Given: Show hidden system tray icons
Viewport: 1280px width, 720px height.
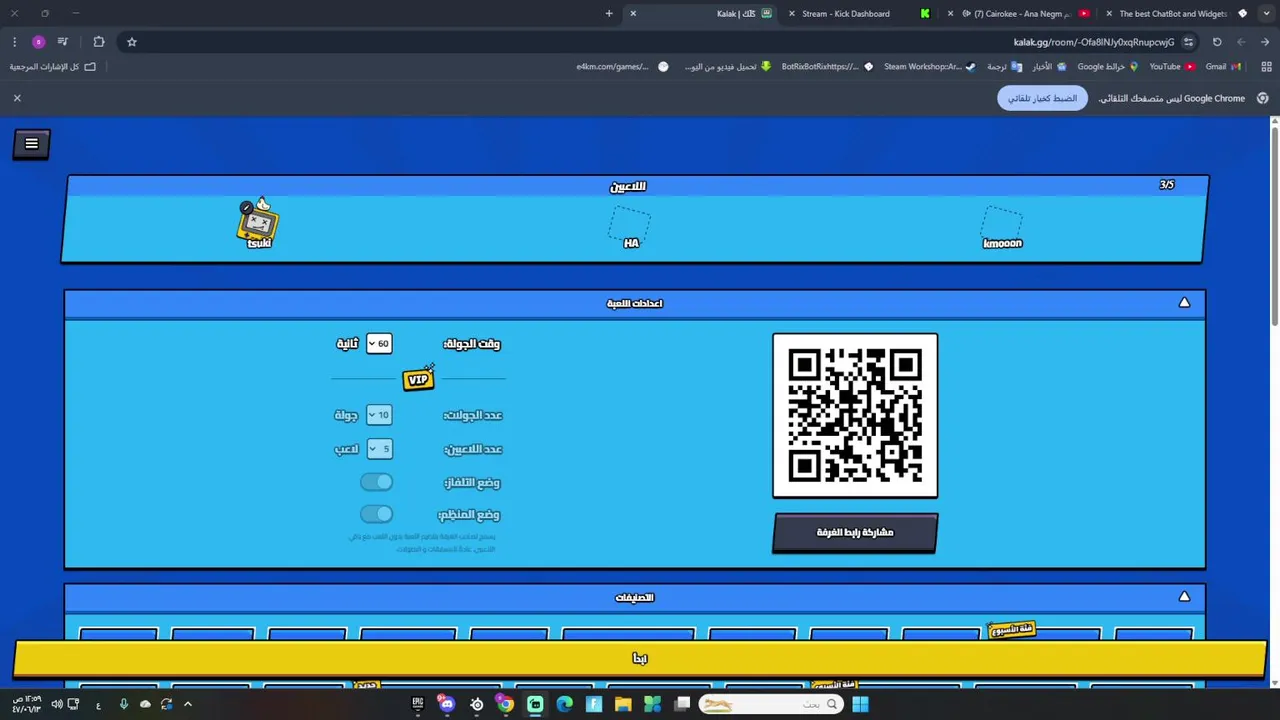Looking at the screenshot, I should coord(187,704).
